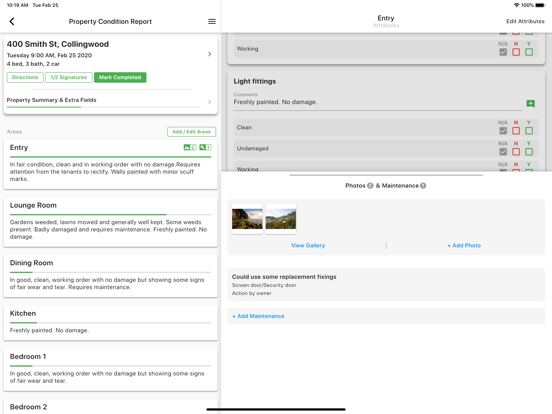Screen dimensions: 552x414
Task: Tap the Dining Room progress bar
Action: 111,272
